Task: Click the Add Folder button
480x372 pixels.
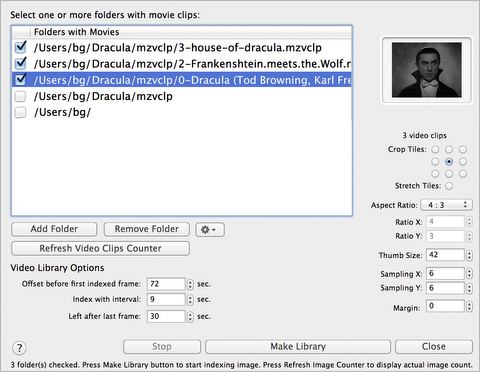Action: [54, 229]
